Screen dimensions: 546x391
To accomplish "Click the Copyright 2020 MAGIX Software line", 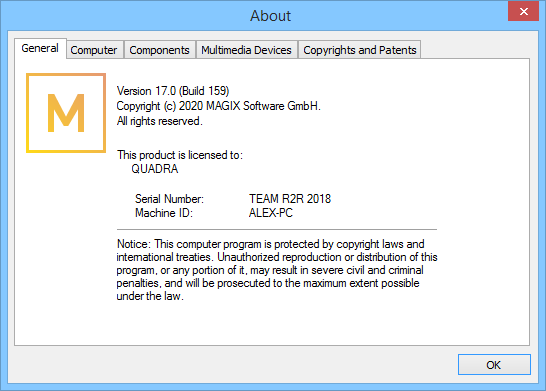I will [219, 106].
